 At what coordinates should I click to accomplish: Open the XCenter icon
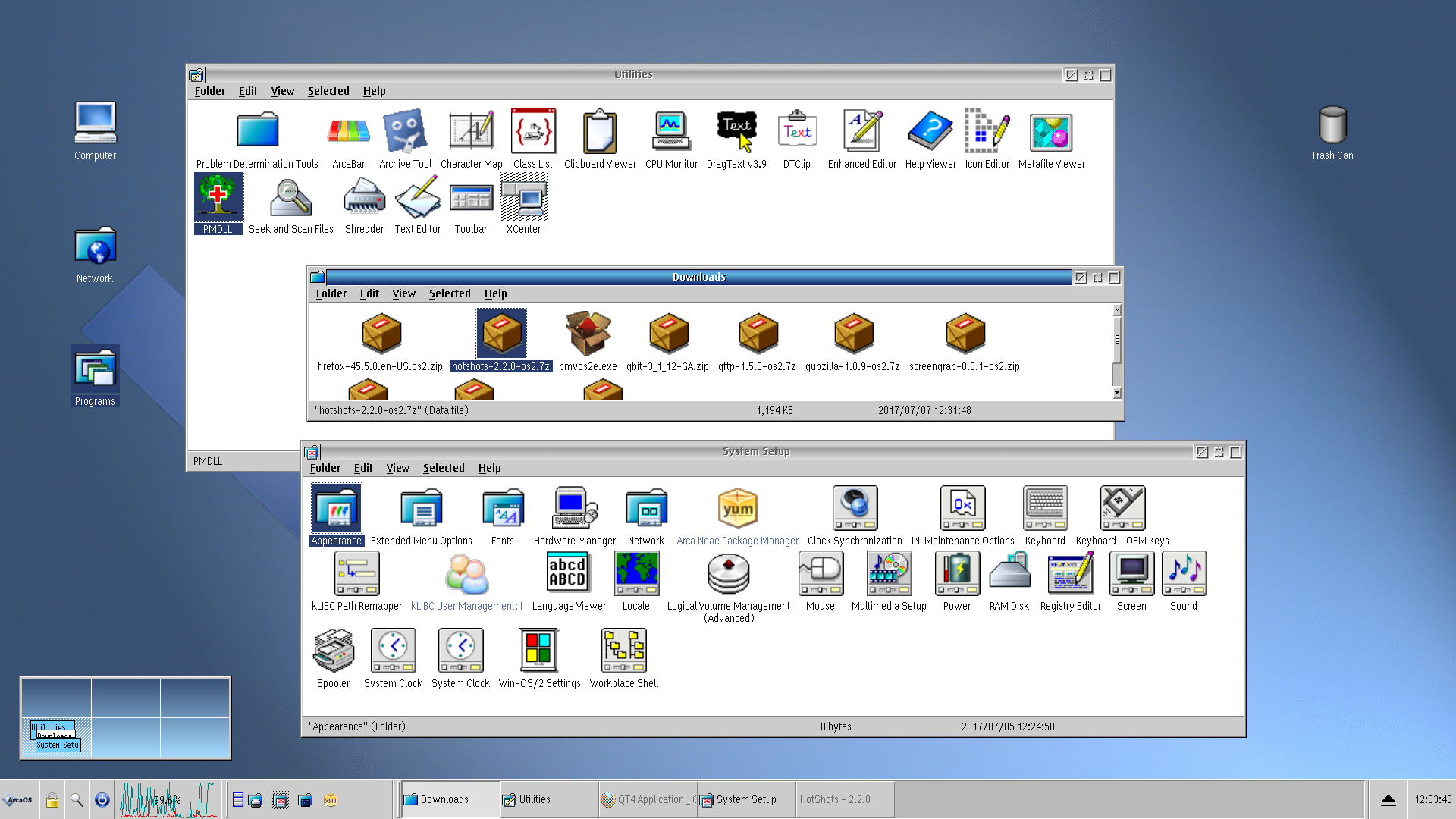pos(523,197)
